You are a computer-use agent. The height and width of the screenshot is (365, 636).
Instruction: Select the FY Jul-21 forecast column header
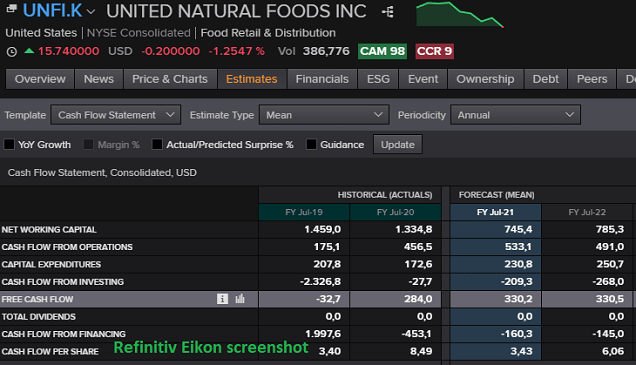coord(495,212)
